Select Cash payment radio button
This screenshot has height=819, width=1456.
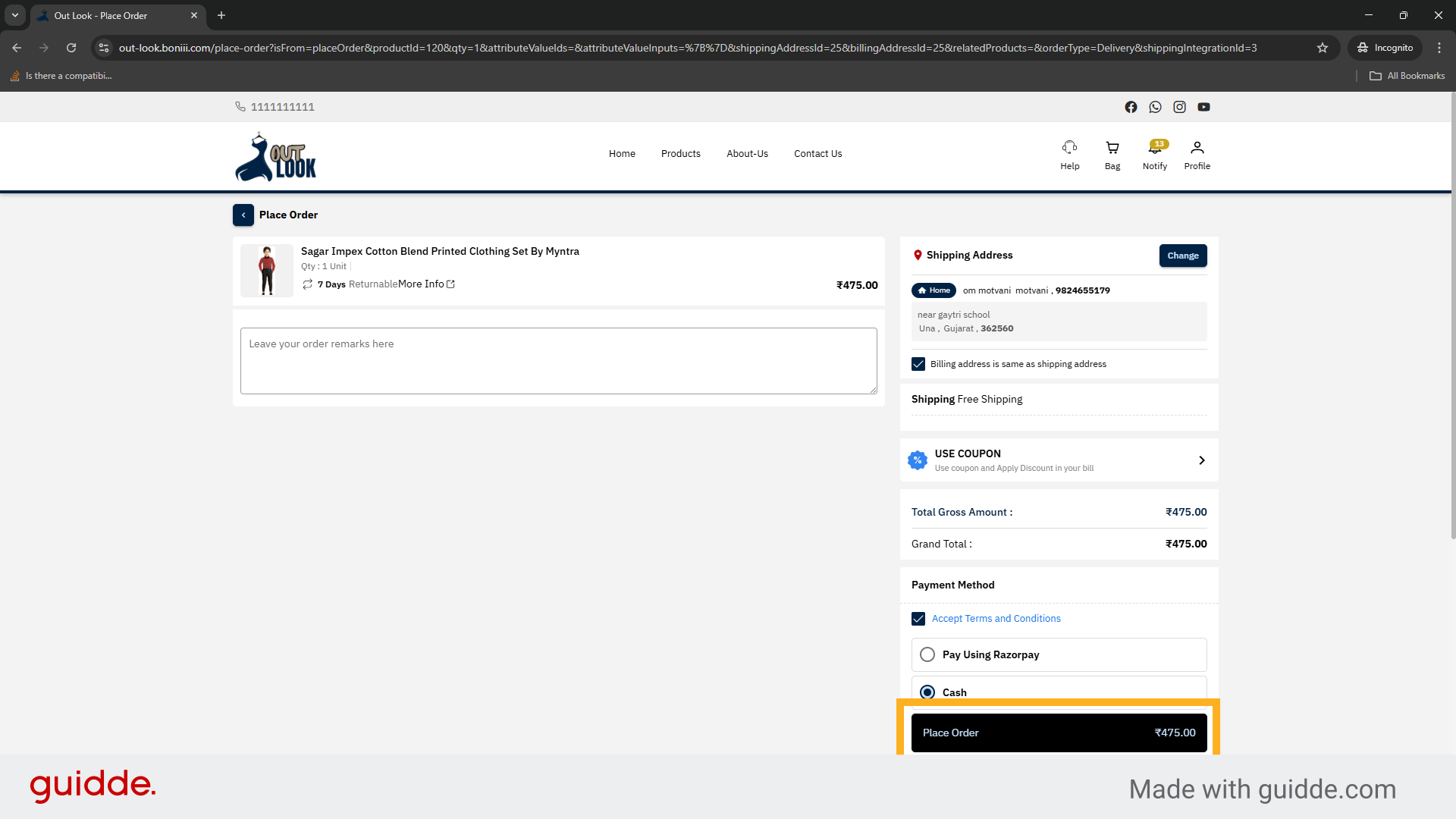[927, 692]
